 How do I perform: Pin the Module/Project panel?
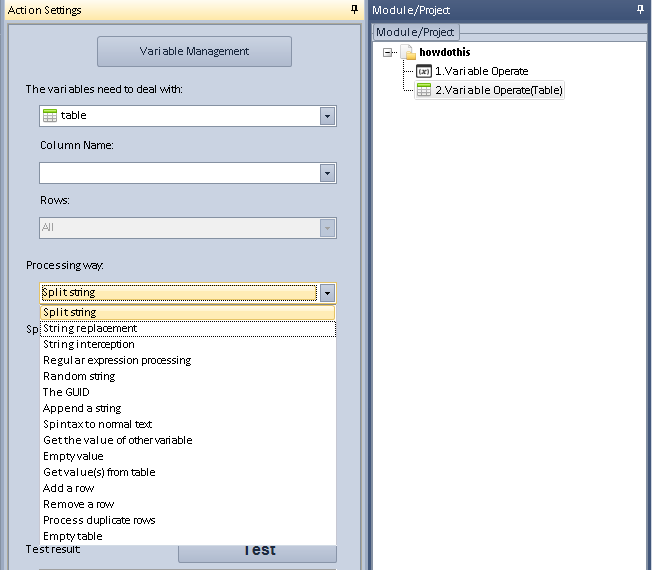click(640, 9)
